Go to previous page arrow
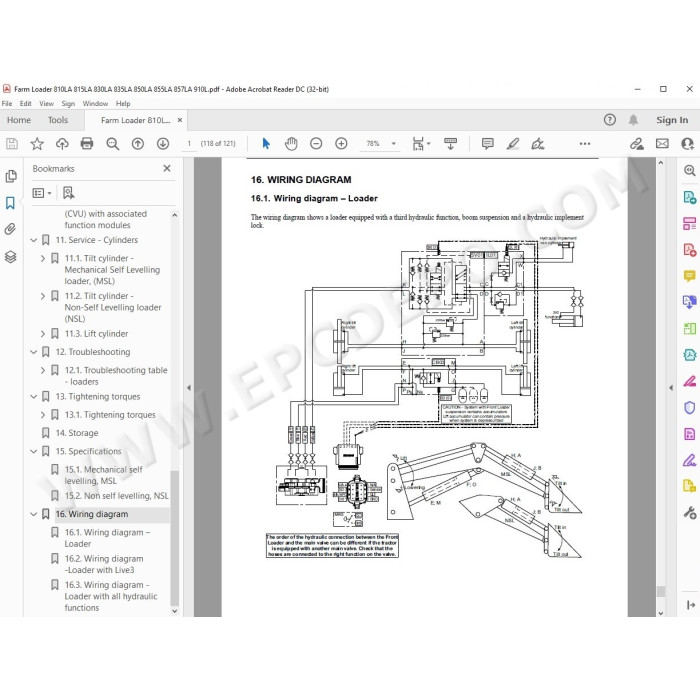 (x=138, y=144)
